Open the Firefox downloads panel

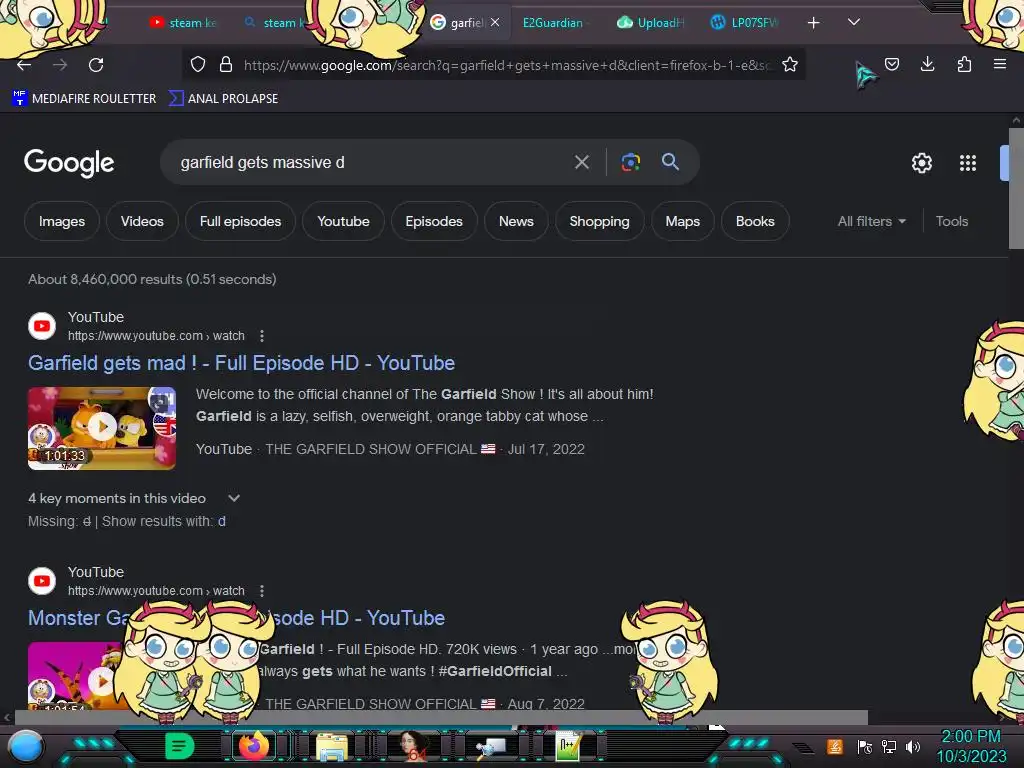coord(927,64)
